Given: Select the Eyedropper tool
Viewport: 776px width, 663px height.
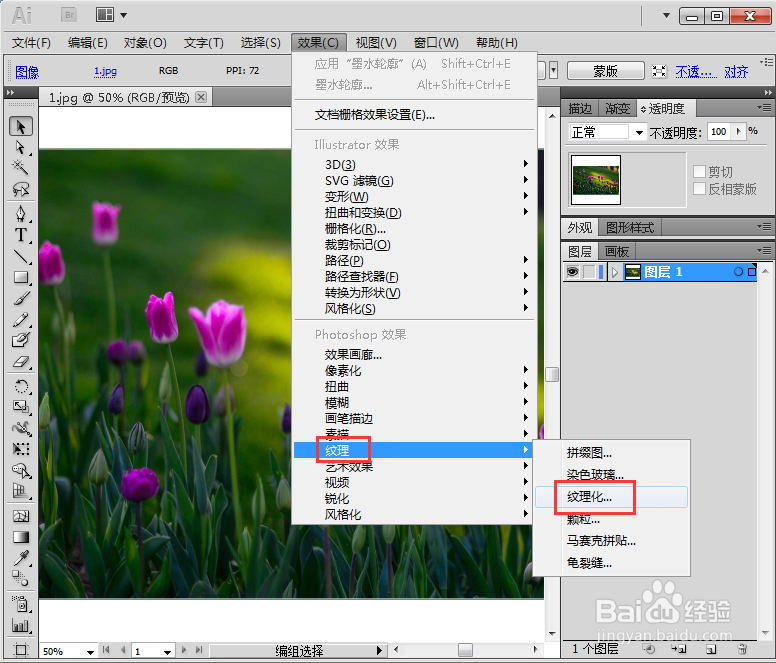Looking at the screenshot, I should (x=21, y=558).
